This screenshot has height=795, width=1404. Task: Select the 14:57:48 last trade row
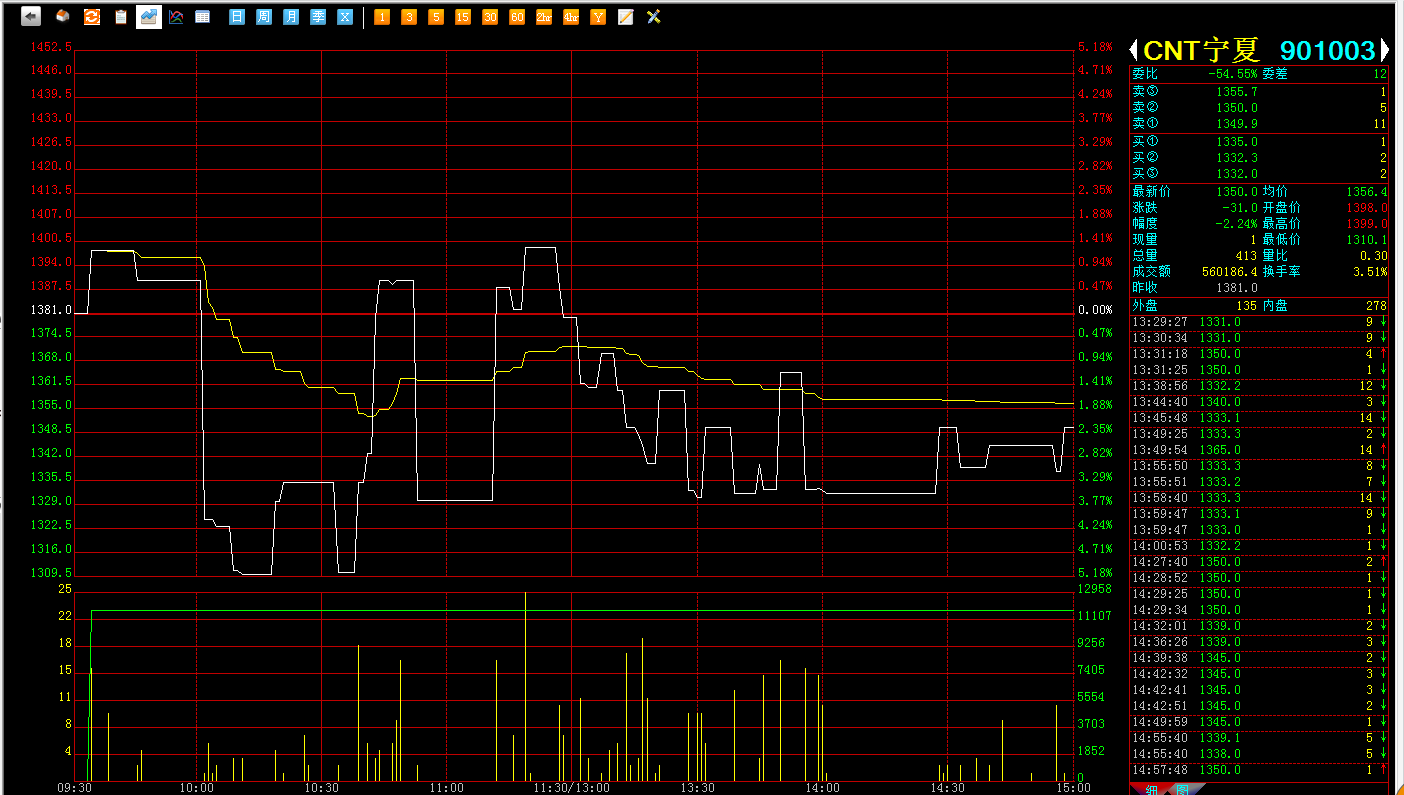pyautogui.click(x=1260, y=770)
